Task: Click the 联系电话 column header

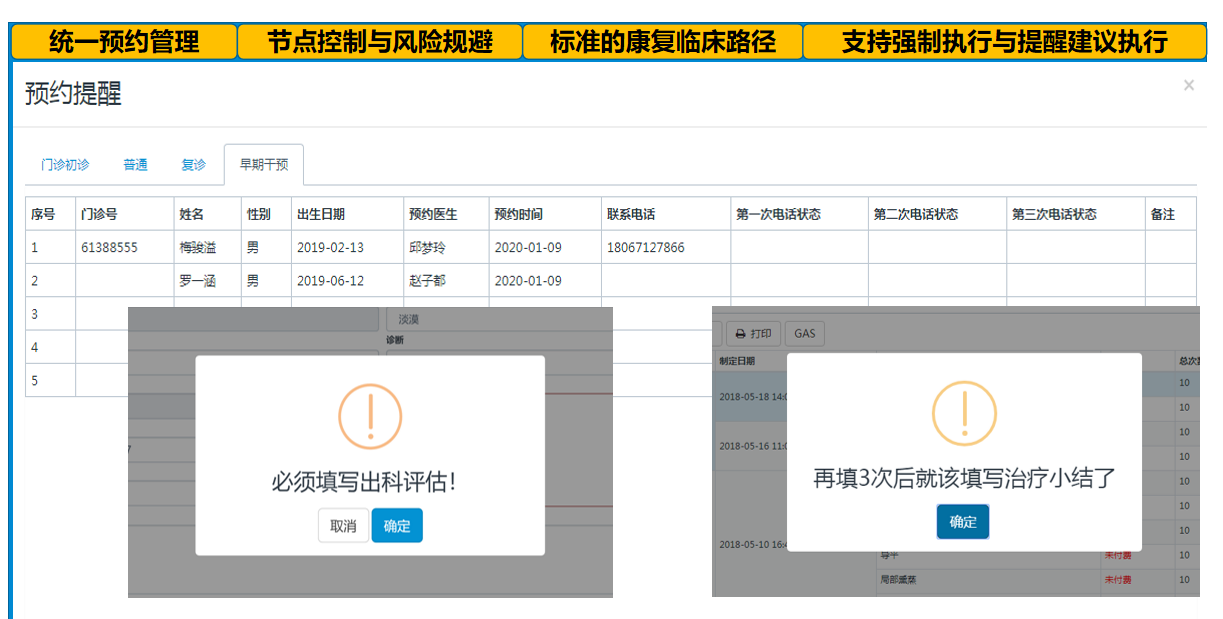Action: pos(666,214)
